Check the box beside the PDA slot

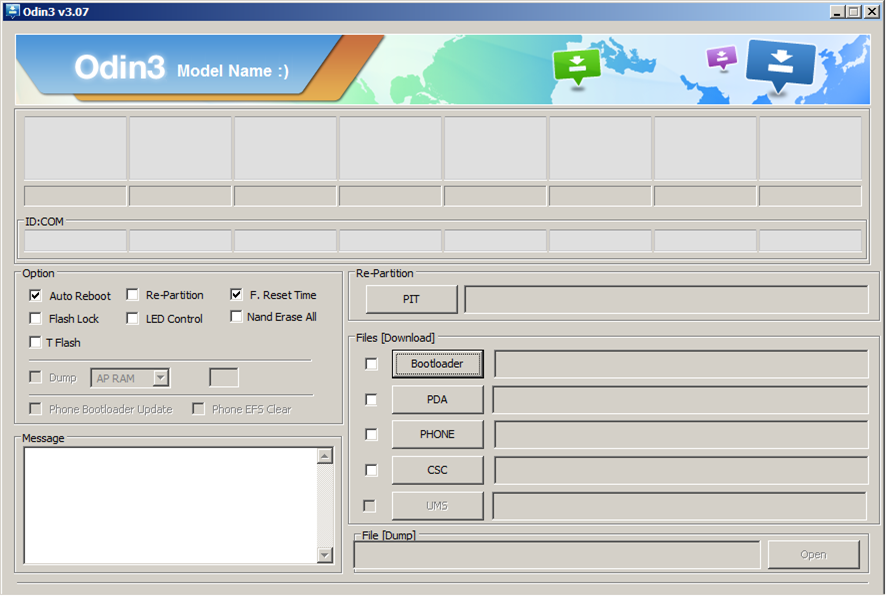(370, 399)
